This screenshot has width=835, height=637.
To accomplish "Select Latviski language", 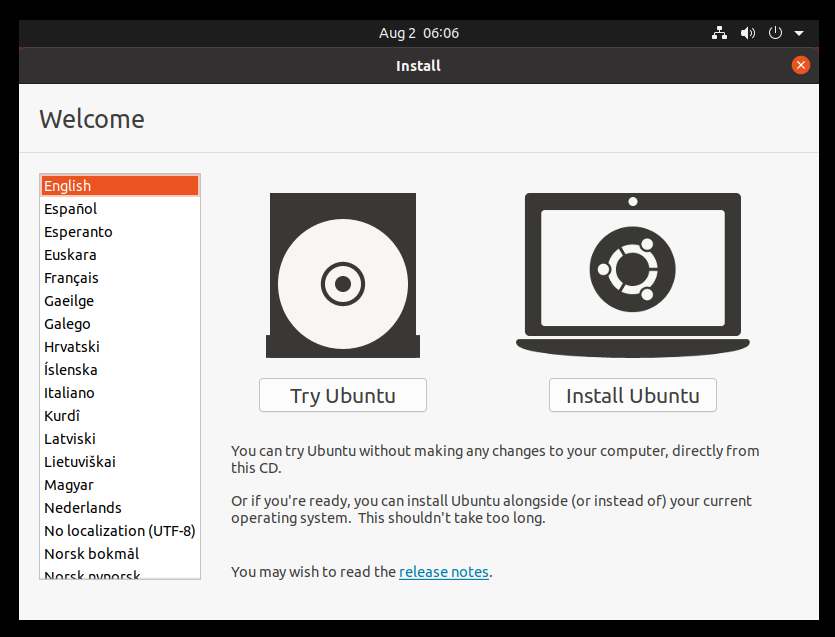I will pos(120,439).
